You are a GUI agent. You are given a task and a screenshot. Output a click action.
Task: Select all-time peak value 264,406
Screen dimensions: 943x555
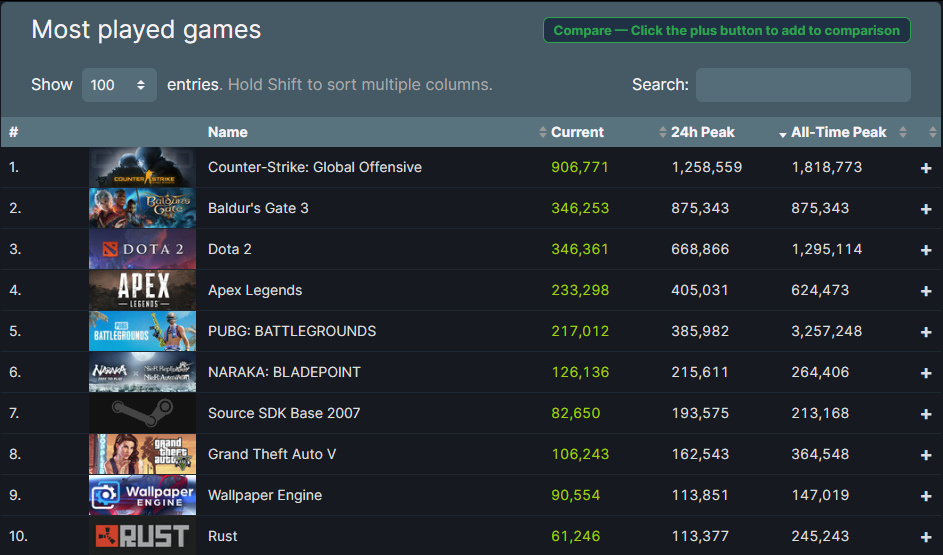[x=820, y=372]
